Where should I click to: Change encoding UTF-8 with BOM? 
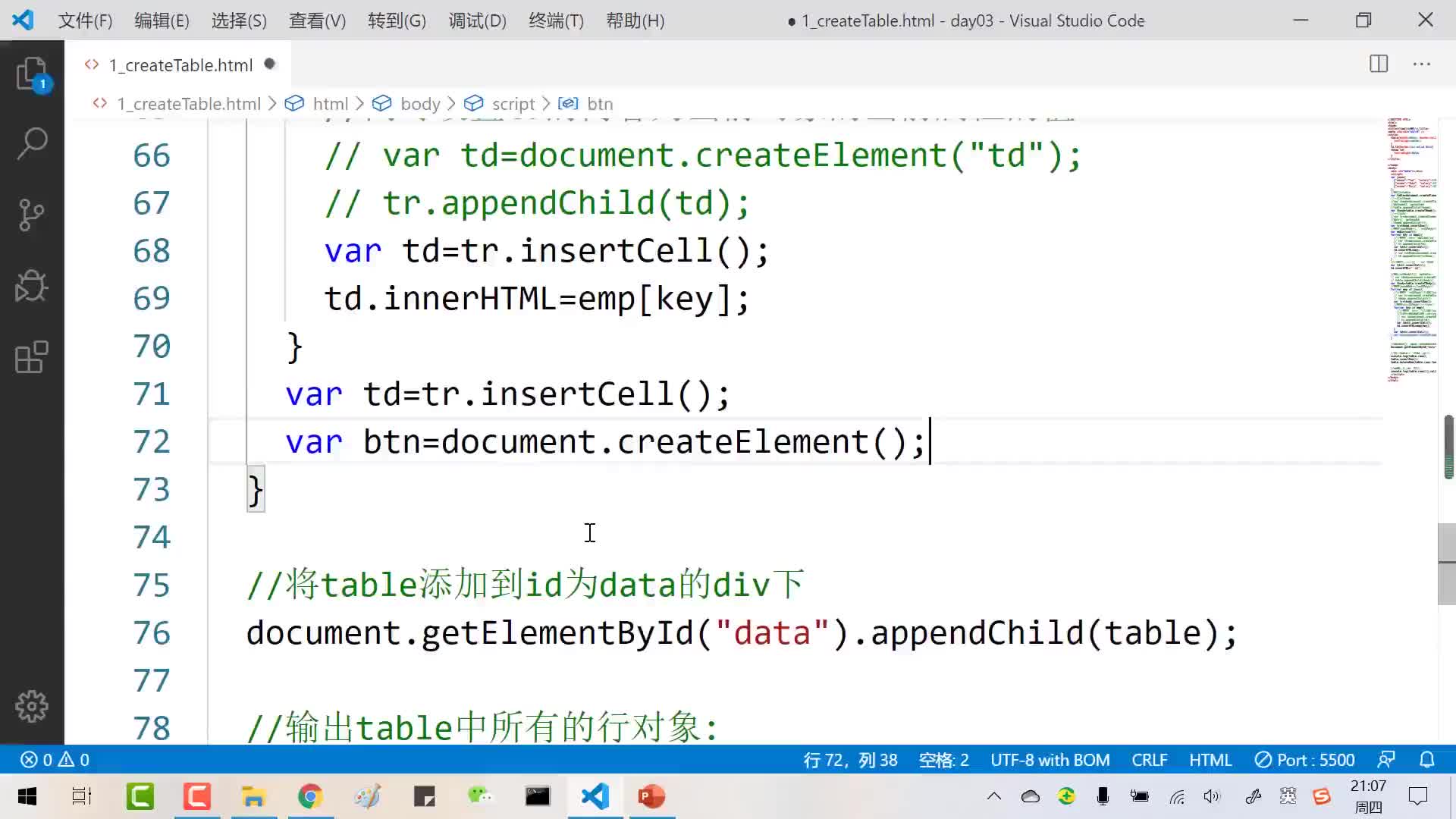coord(1050,760)
